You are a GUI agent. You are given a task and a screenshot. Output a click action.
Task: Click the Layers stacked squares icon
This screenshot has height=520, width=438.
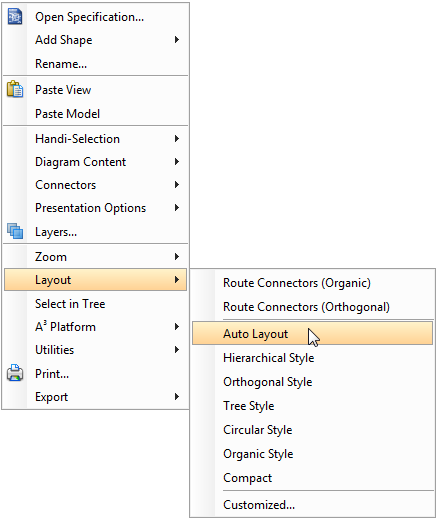click(x=15, y=231)
